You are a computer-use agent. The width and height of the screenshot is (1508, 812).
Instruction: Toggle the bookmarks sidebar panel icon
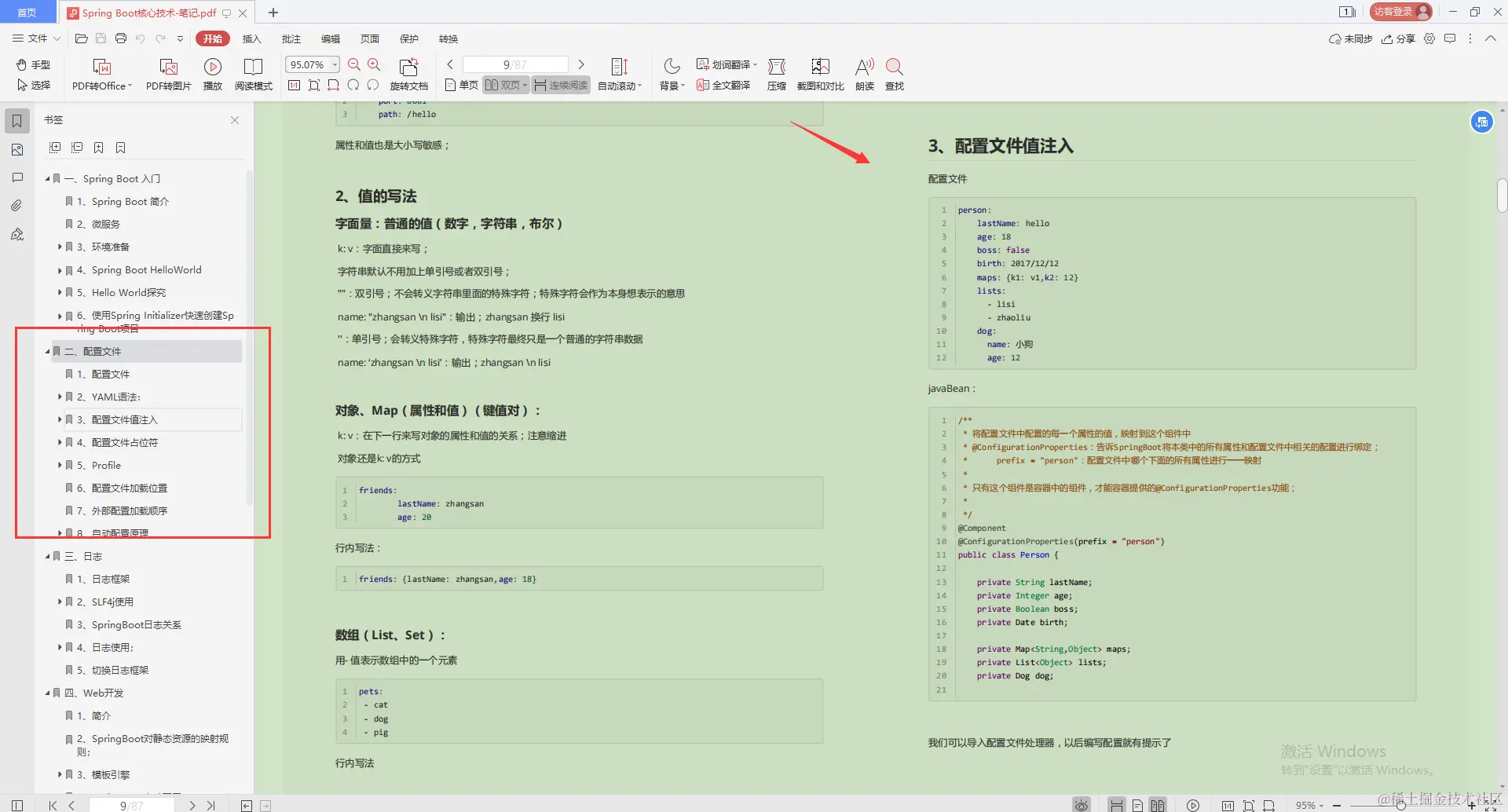(x=17, y=121)
